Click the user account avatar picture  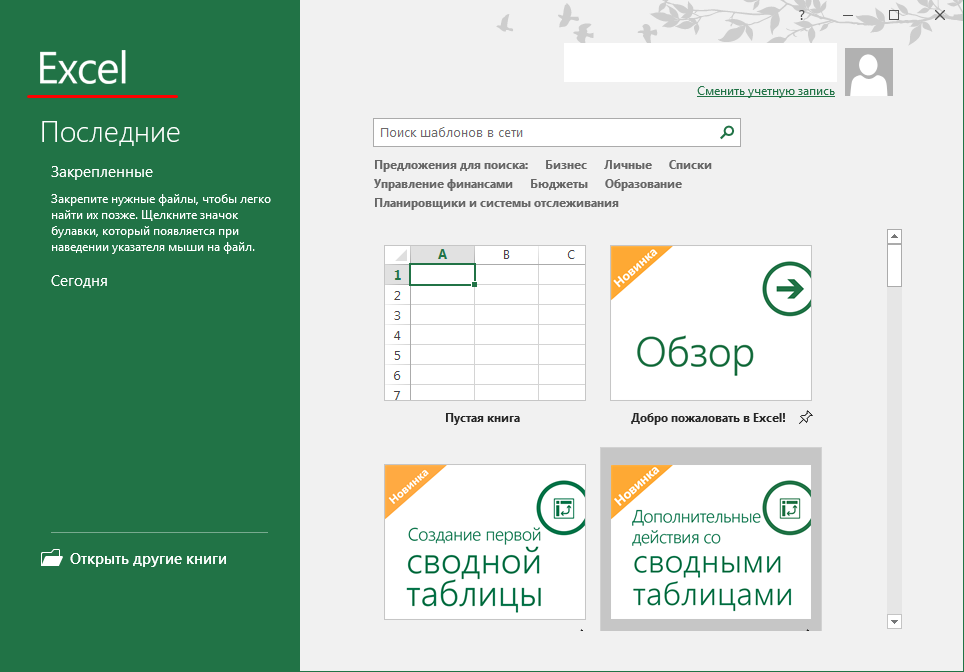869,72
